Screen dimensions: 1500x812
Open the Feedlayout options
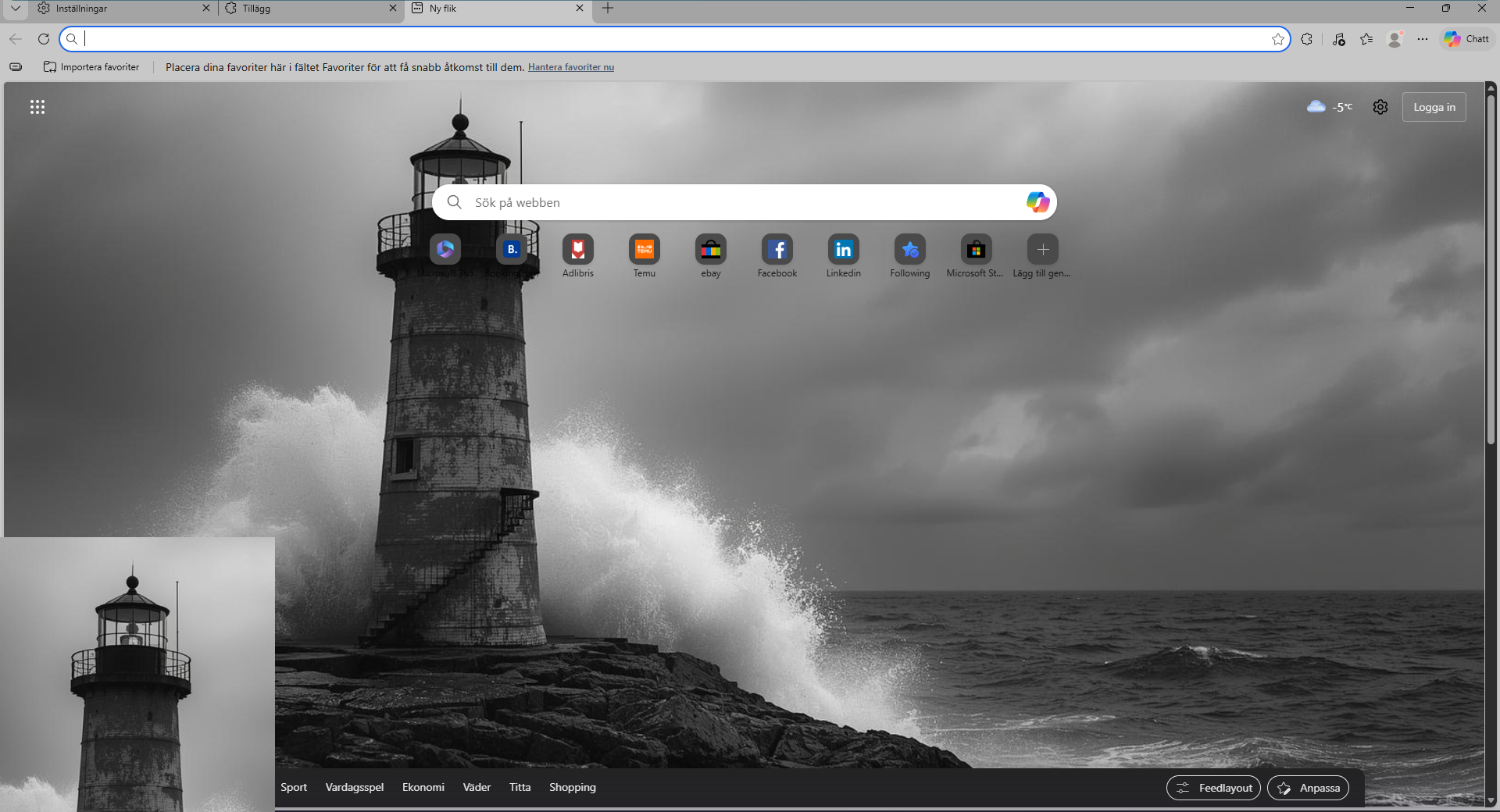(x=1213, y=788)
